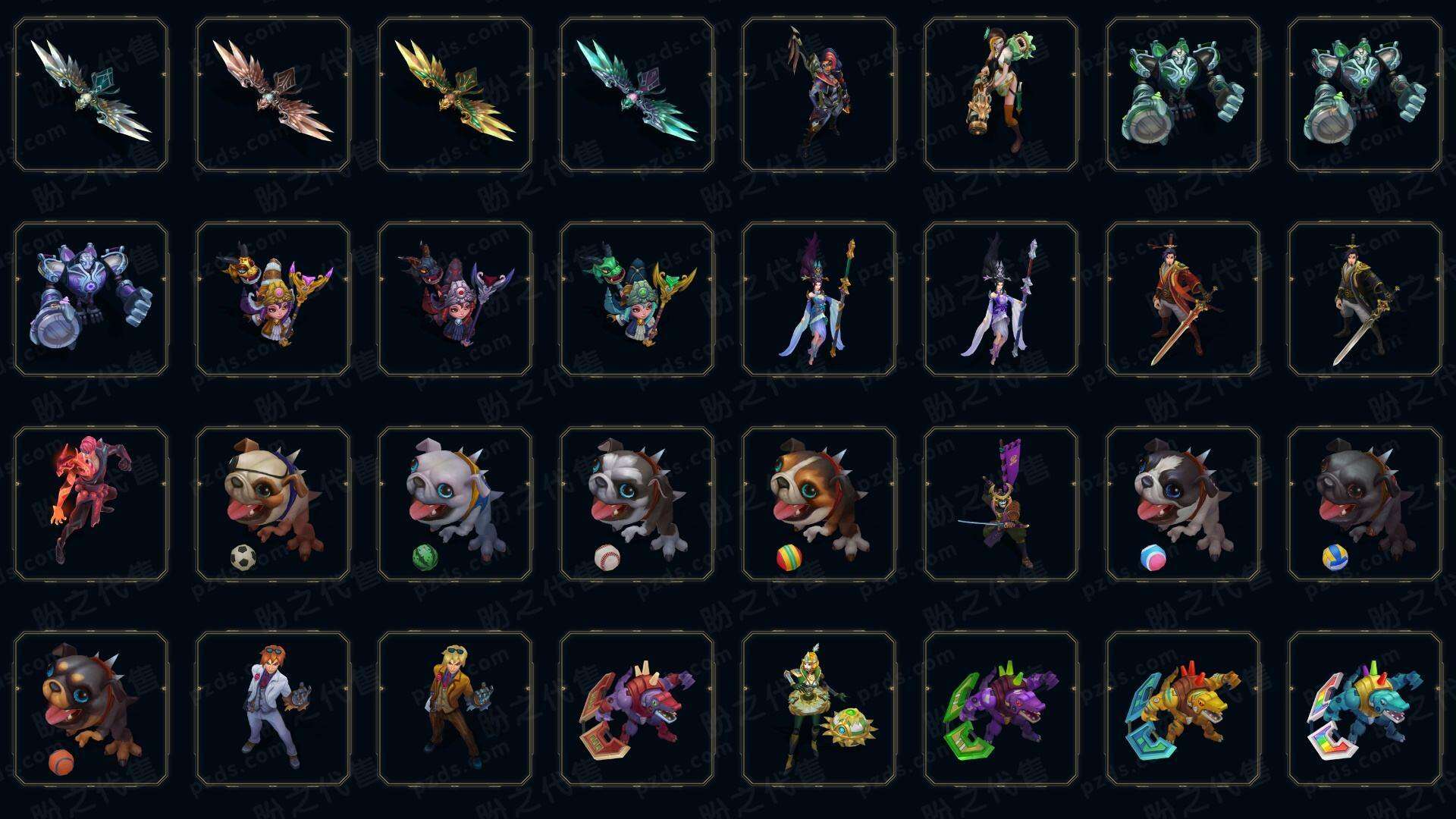The height and width of the screenshot is (819, 1456).
Task: Select the bulldog with soccer ball
Action: (273, 504)
